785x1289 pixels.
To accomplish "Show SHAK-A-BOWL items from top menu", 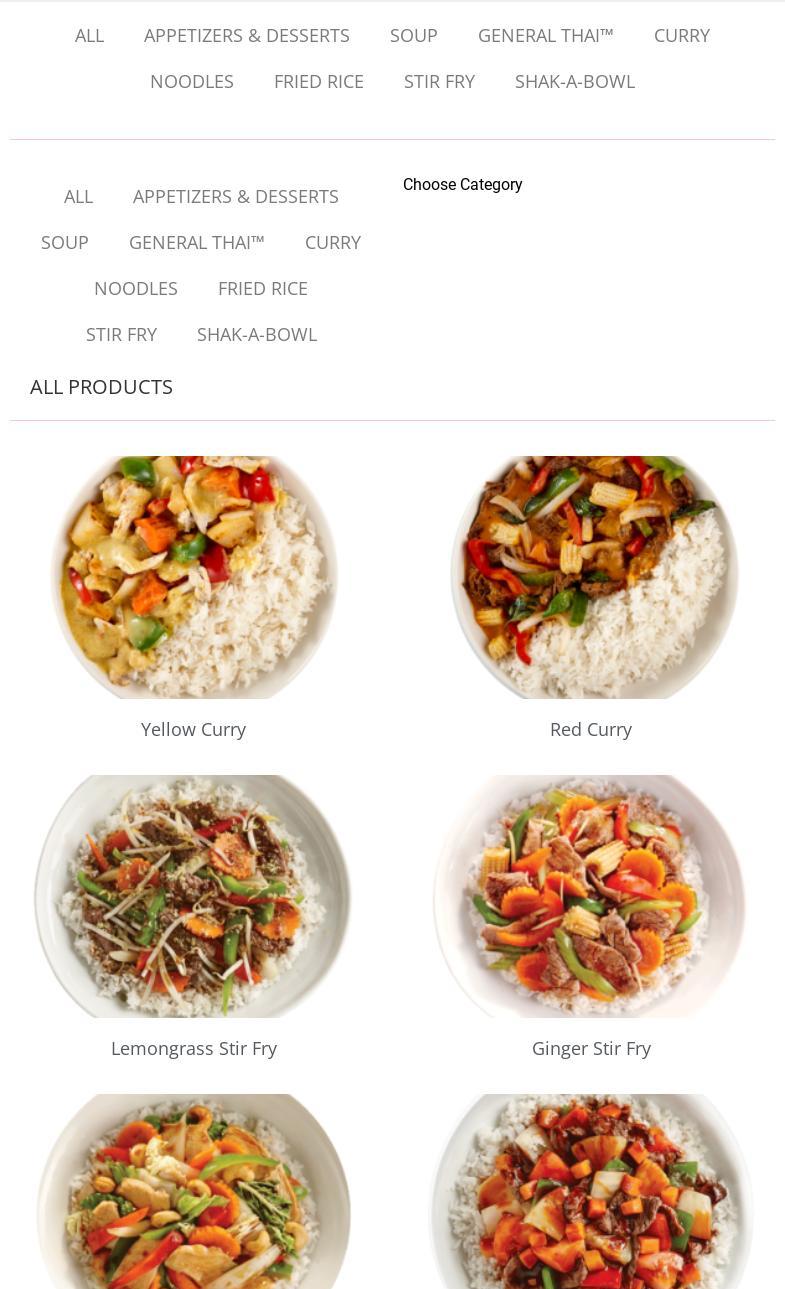I will pyautogui.click(x=575, y=82).
